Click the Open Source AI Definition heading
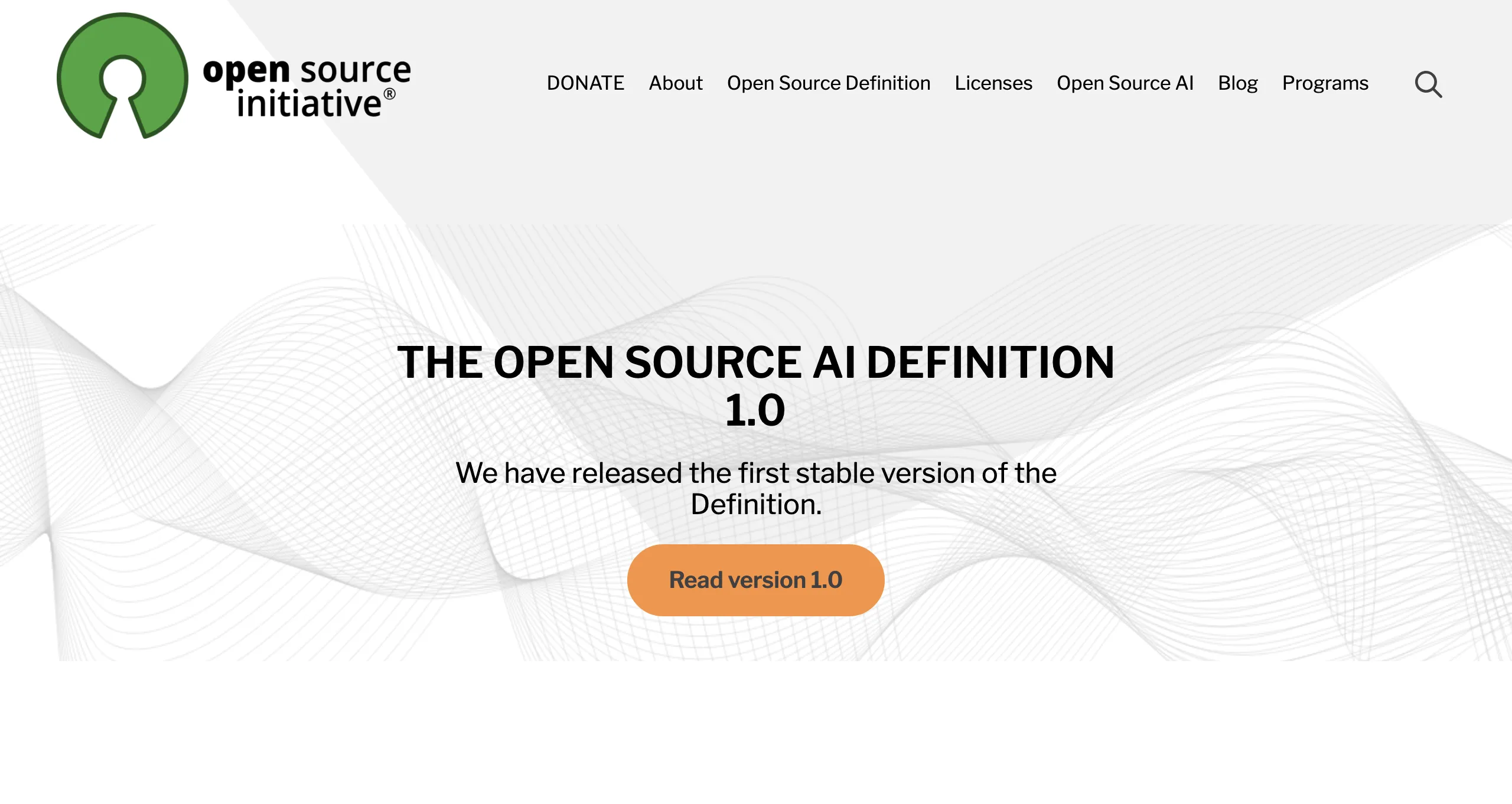The height and width of the screenshot is (804, 1512). (x=755, y=386)
